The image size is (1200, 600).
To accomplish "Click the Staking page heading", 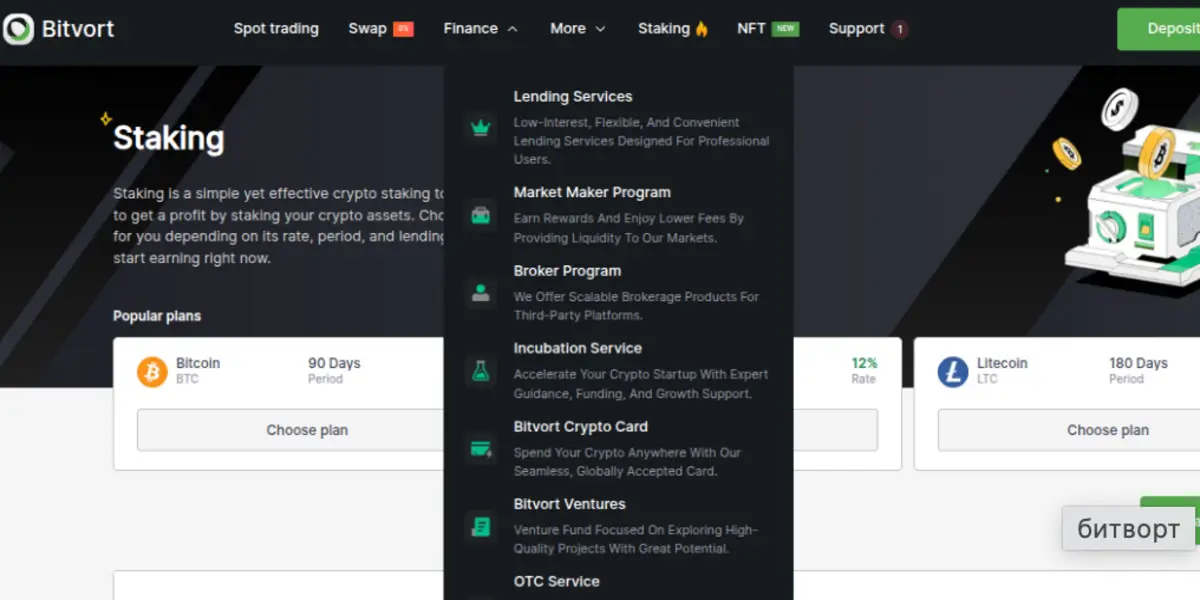I will (168, 138).
